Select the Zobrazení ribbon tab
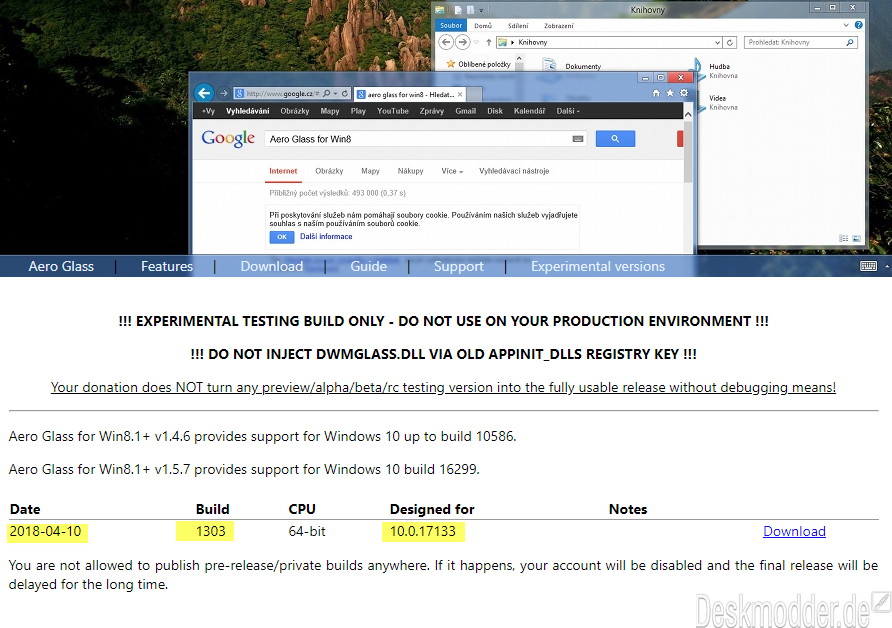Screen dimensions: 892x628 pos(559,26)
